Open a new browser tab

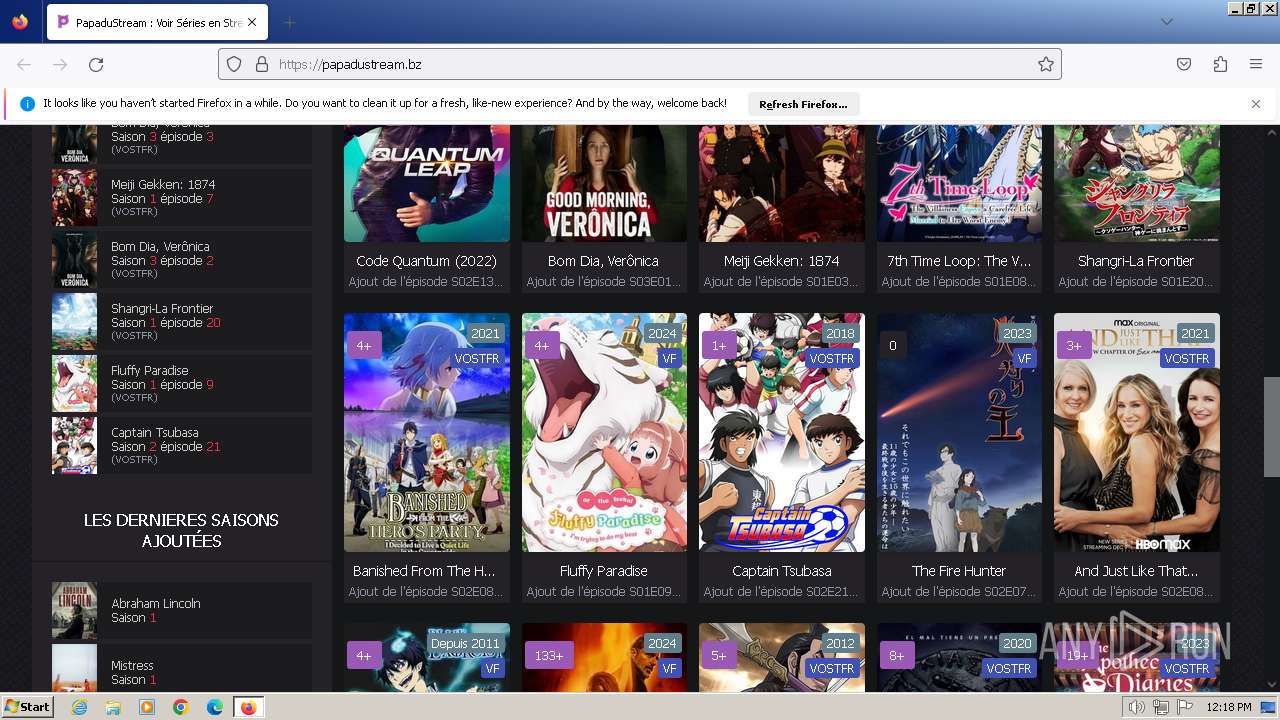(x=289, y=22)
